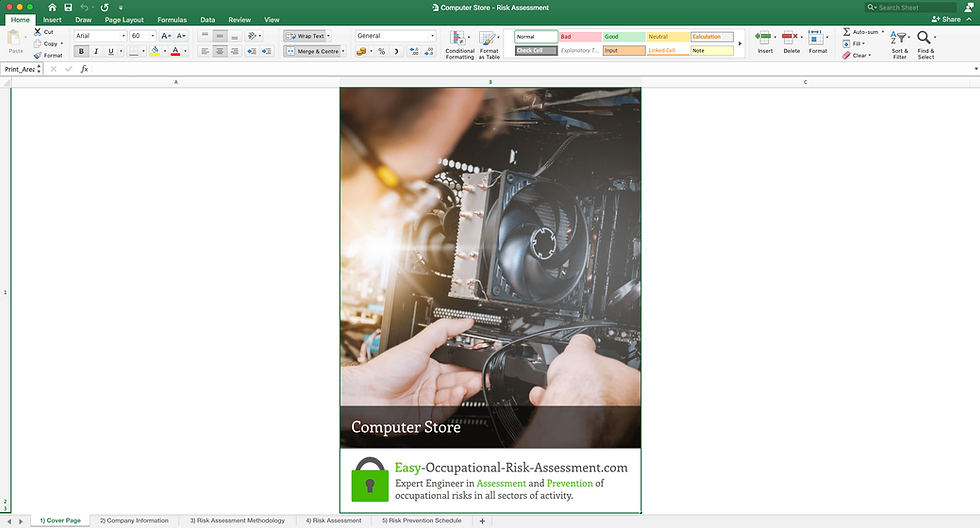Click the Home icon in title bar
Screen dimensions: 980x528
pos(52,7)
